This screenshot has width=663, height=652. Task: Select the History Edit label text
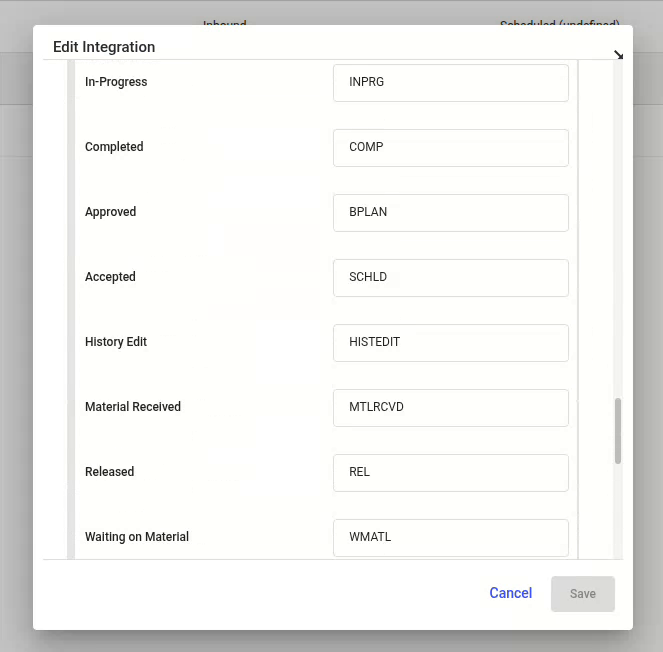[116, 342]
